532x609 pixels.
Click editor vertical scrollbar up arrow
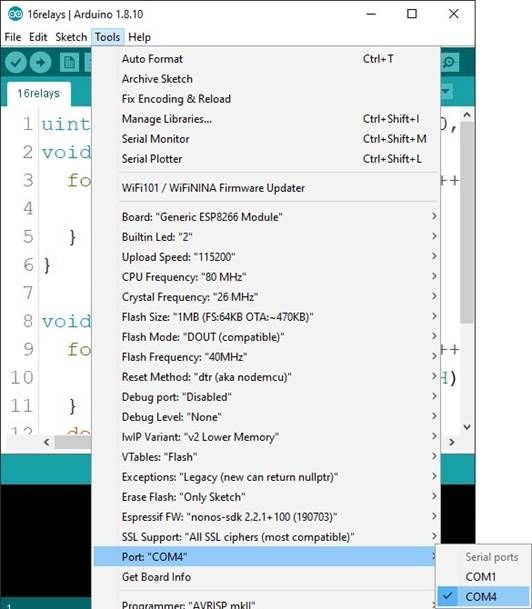tap(467, 115)
